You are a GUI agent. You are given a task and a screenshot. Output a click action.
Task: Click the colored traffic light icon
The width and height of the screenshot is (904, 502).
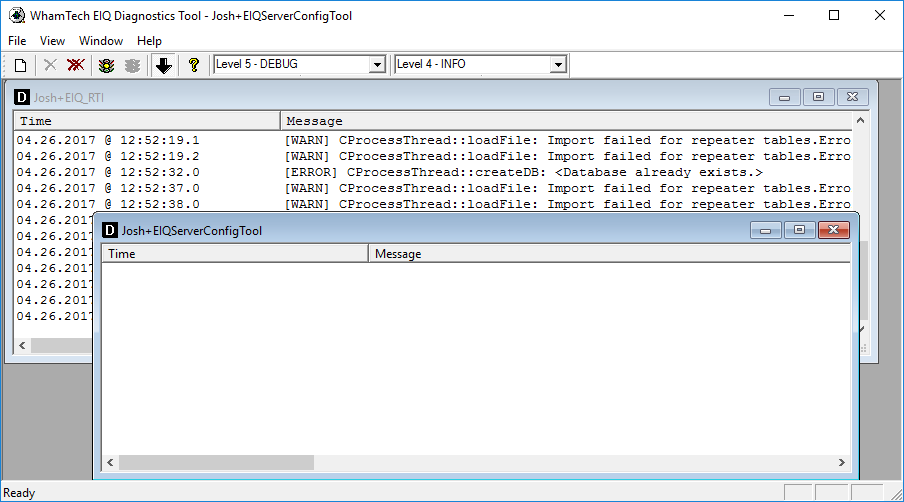tap(106, 65)
